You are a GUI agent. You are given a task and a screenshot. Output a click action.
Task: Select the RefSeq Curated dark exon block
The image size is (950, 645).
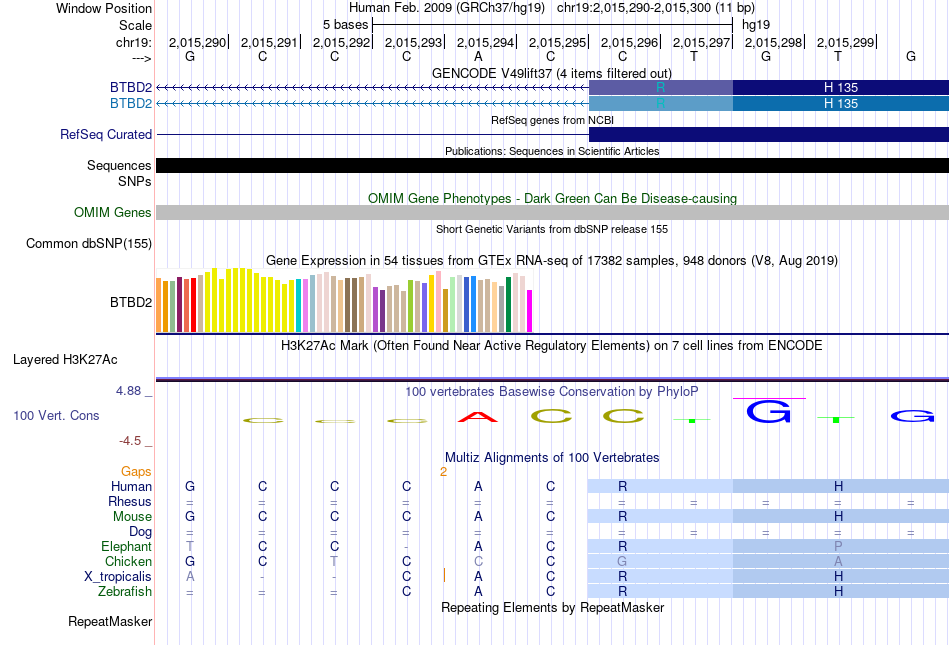[769, 134]
